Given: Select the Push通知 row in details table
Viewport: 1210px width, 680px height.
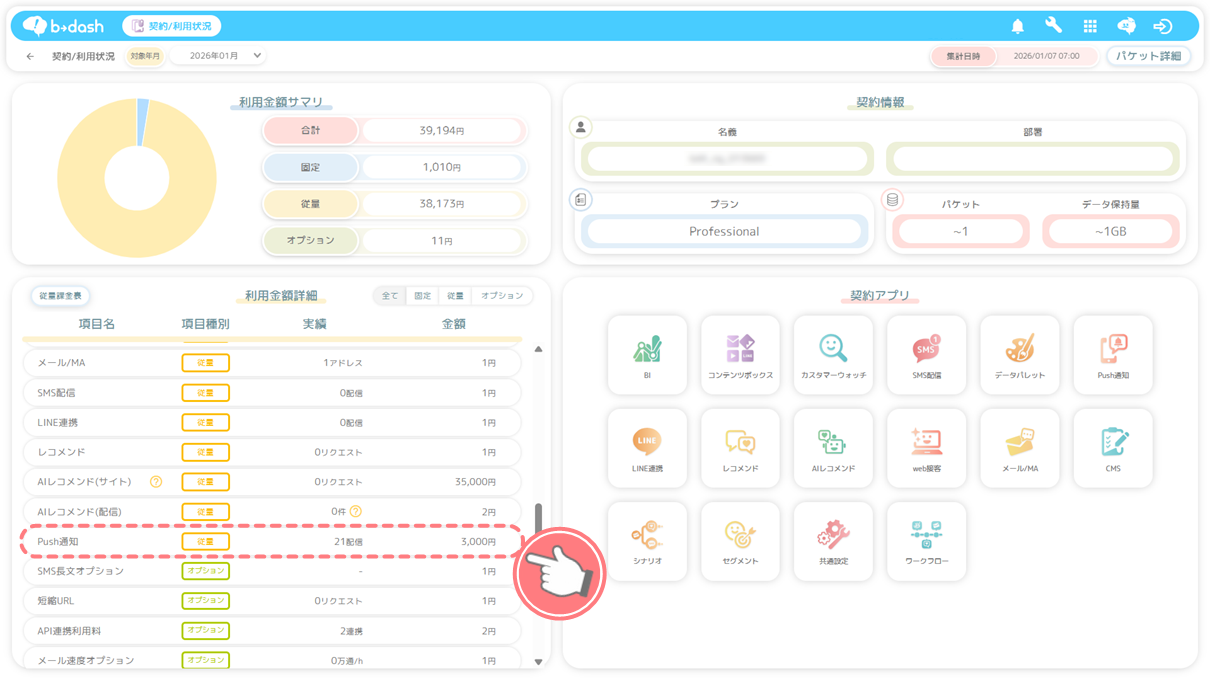Looking at the screenshot, I should (271, 541).
